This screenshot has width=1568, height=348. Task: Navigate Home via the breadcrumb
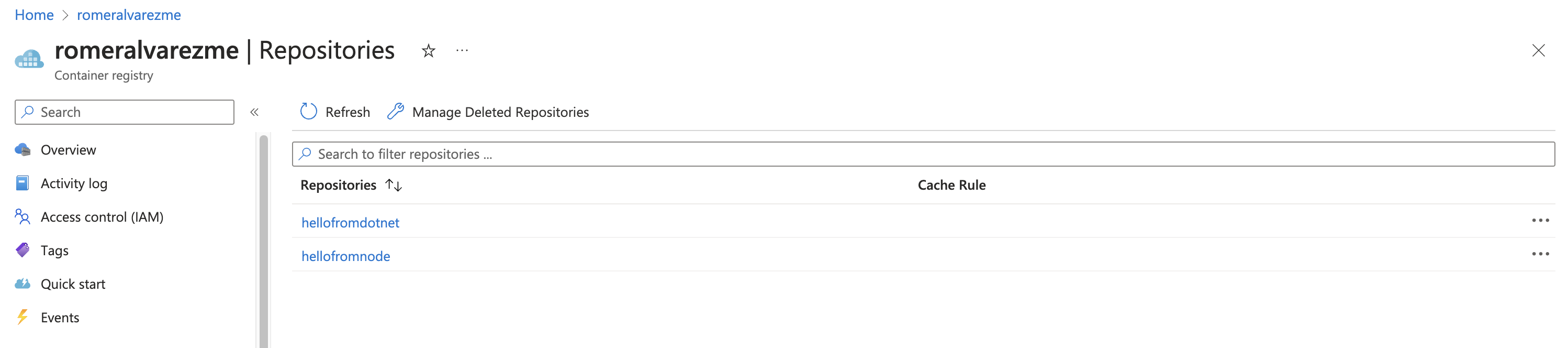tap(34, 15)
